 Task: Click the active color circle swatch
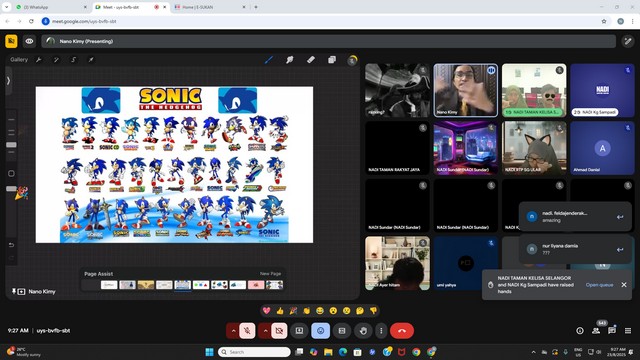point(352,60)
